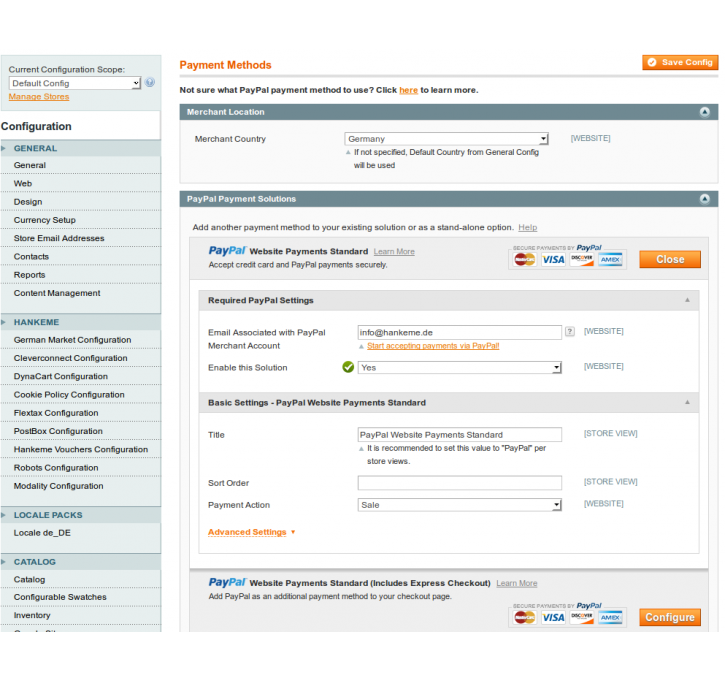Open the Payment Action dropdown
Image resolution: width=725 pixels, height=680 pixels.
click(x=460, y=505)
